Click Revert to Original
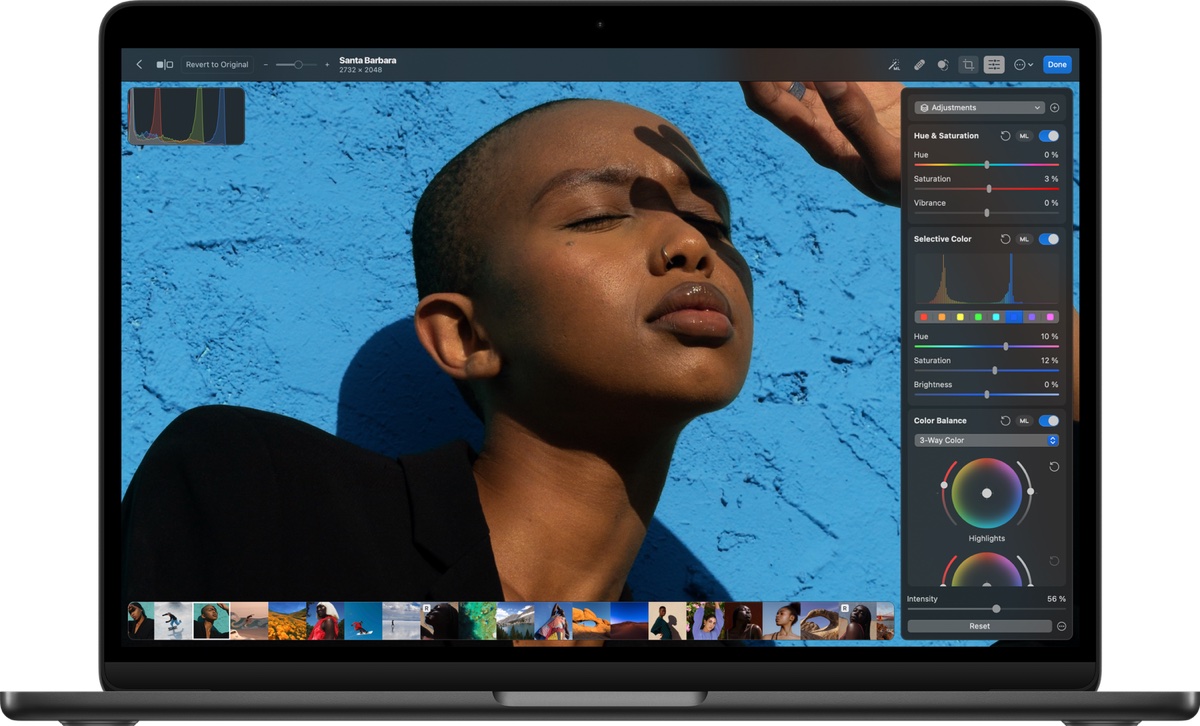 click(217, 65)
